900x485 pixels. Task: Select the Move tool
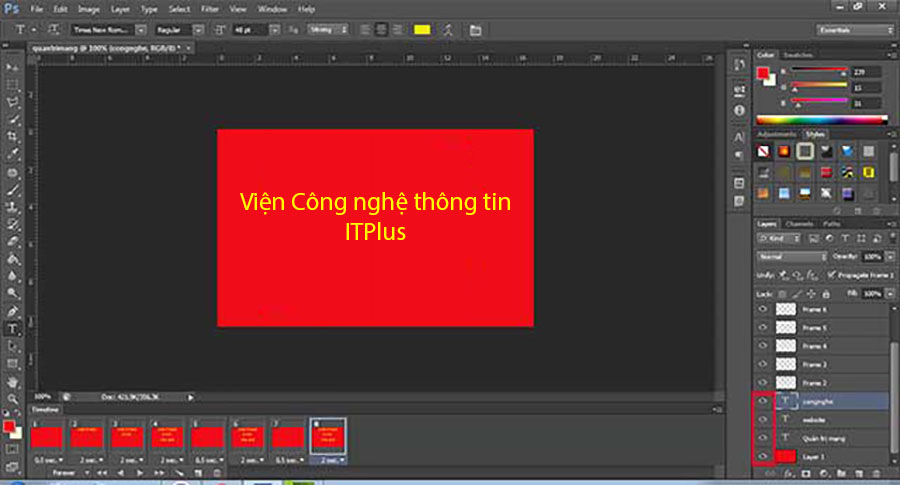[13, 67]
